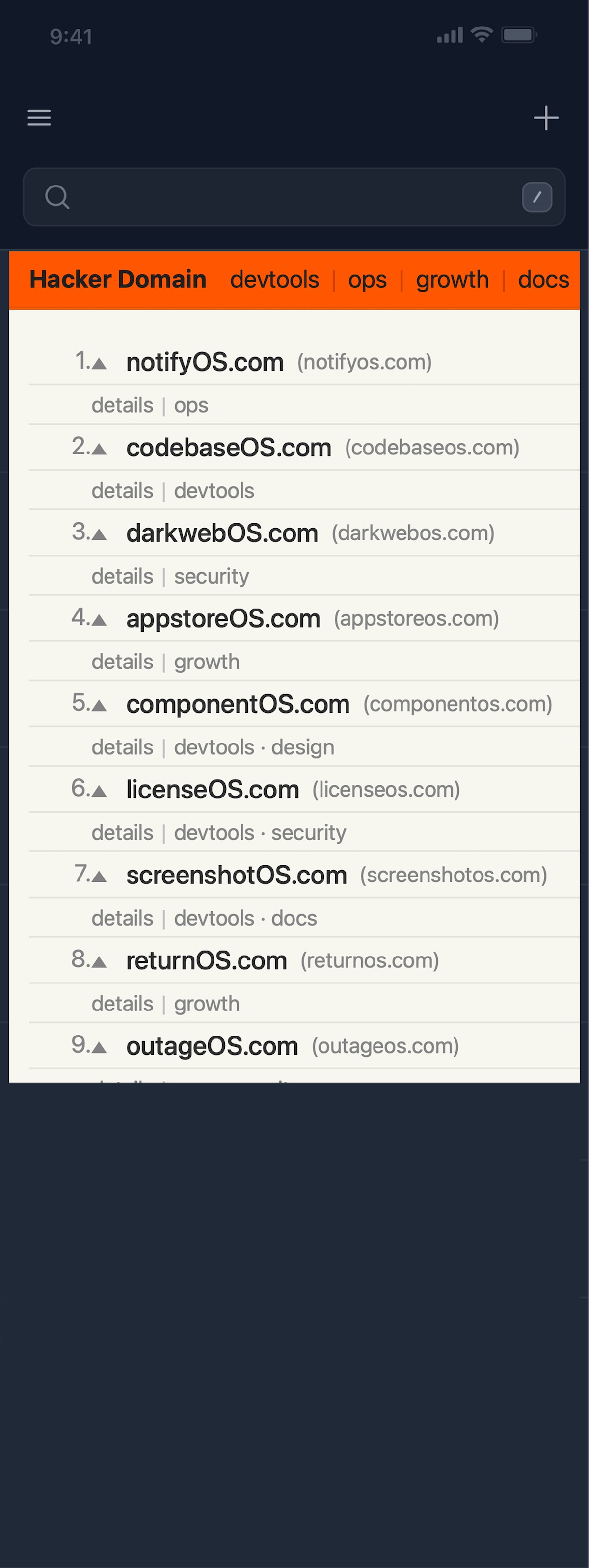Upvote appstoreOS.com entry arrow

click(99, 620)
